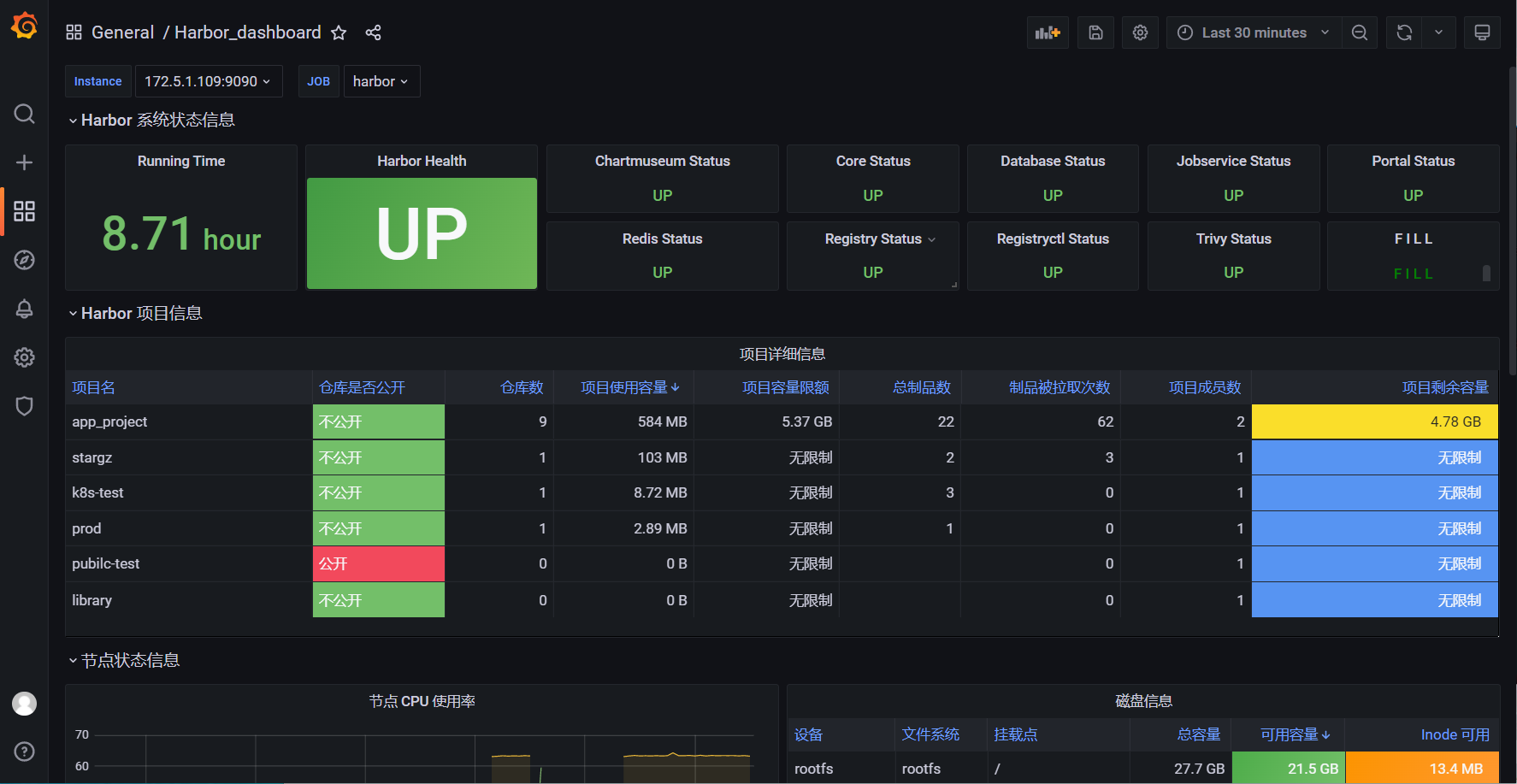Collapse the Harbor 系统状态信息 row
Screen dimensions: 1517x784
click(x=151, y=121)
